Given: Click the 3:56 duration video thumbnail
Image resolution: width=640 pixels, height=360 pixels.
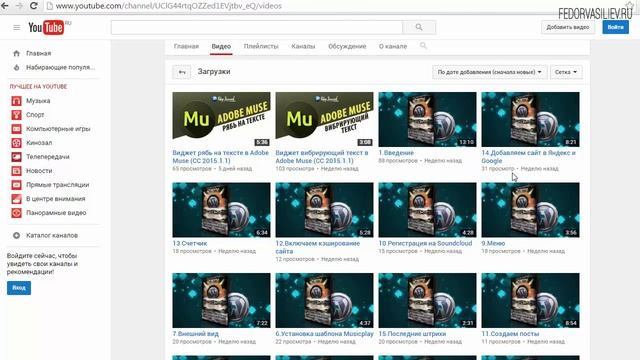Looking at the screenshot, I should coord(530,210).
